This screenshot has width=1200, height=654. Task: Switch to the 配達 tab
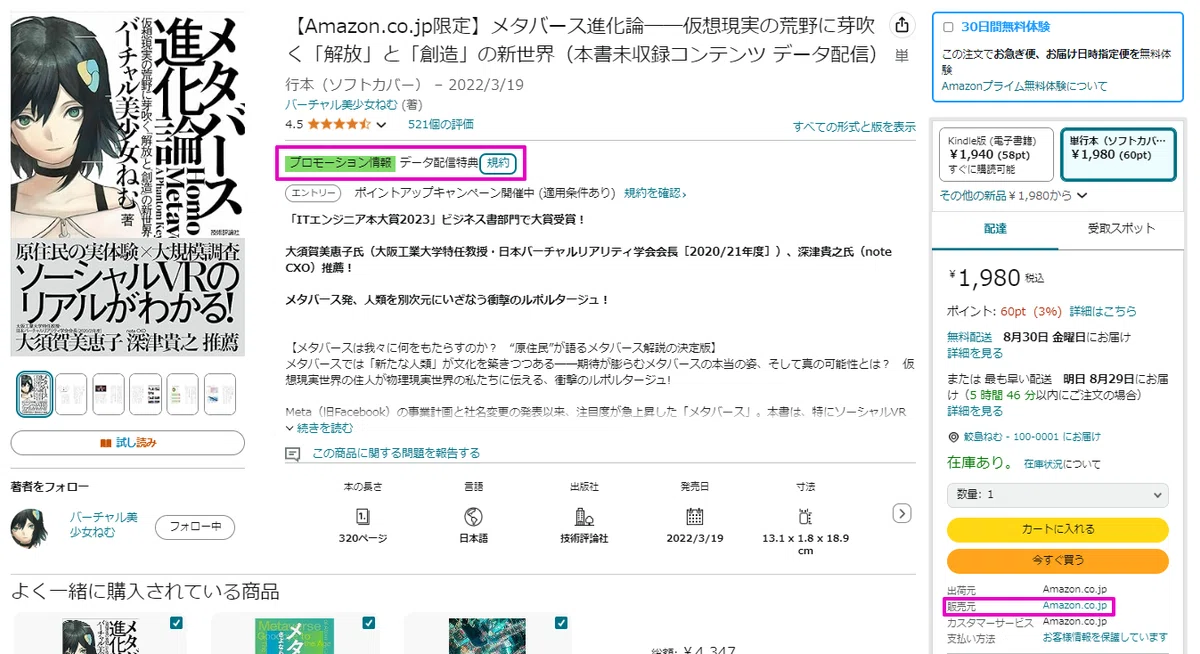pyautogui.click(x=995, y=229)
